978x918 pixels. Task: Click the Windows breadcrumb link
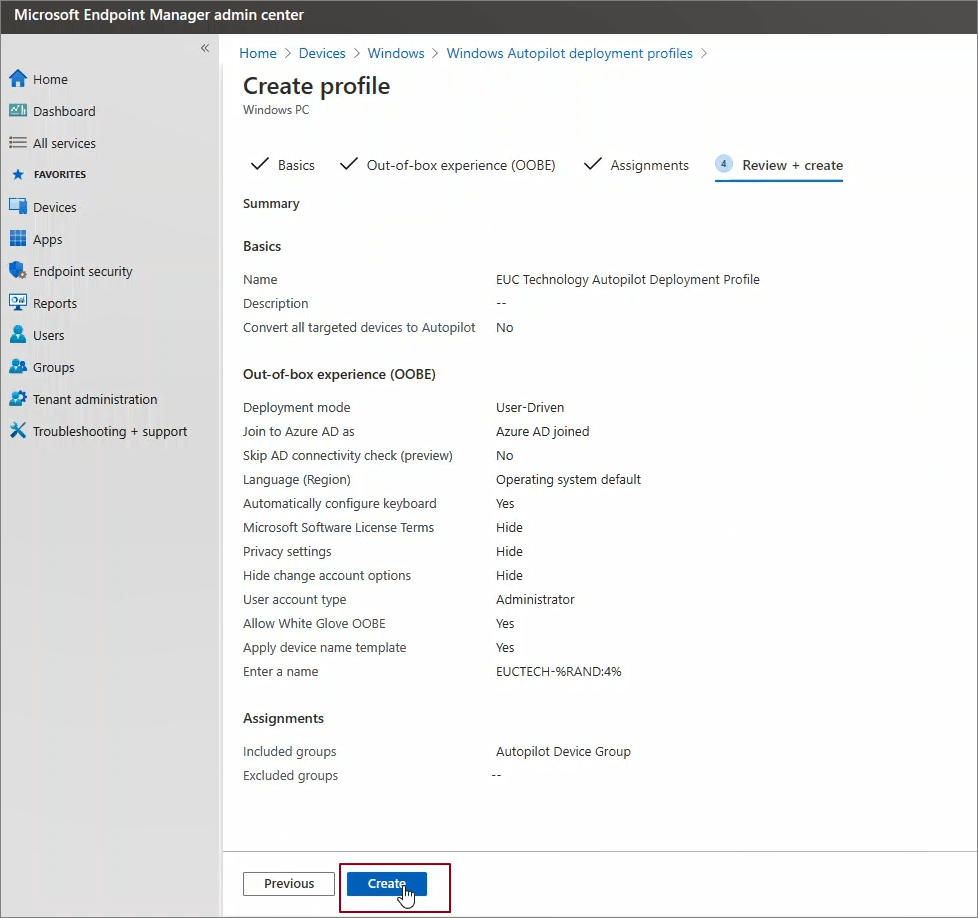pyautogui.click(x=395, y=54)
